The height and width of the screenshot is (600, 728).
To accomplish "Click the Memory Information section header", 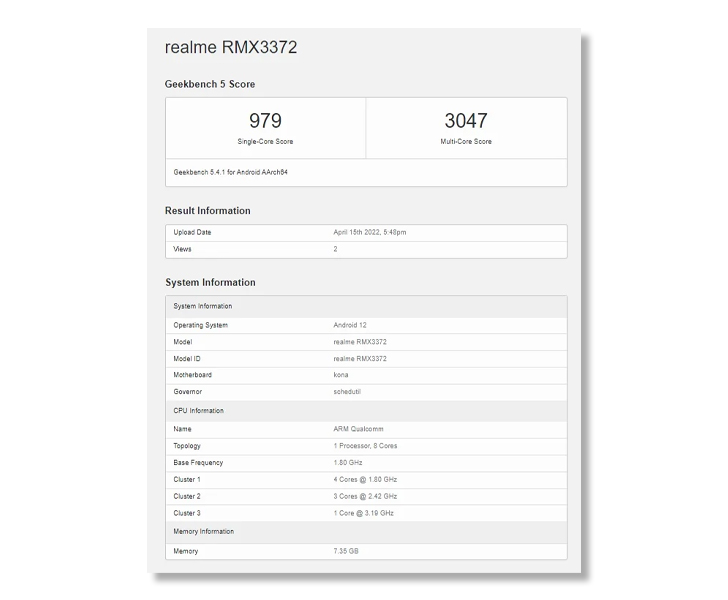I will (x=366, y=532).
